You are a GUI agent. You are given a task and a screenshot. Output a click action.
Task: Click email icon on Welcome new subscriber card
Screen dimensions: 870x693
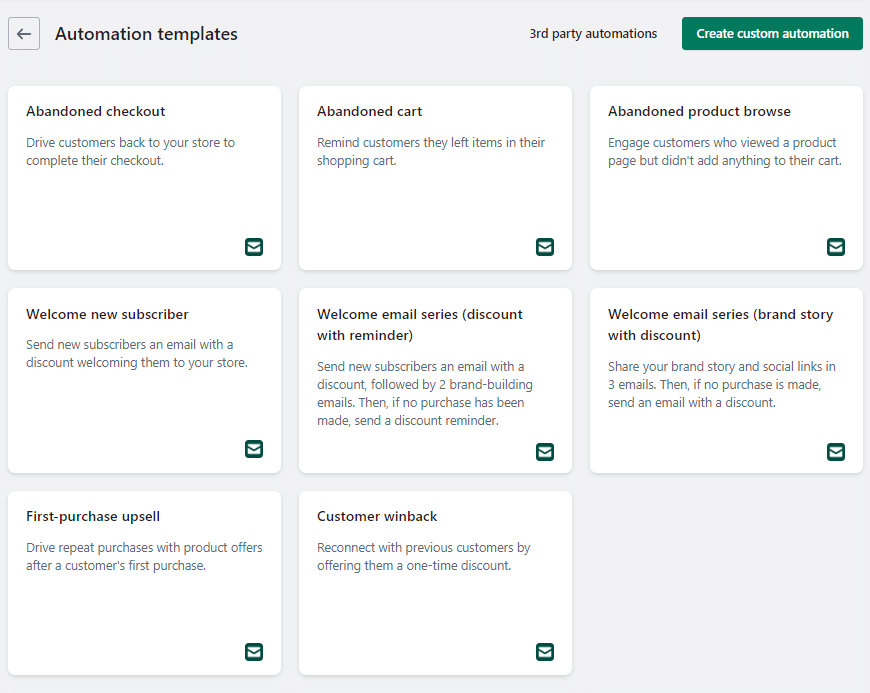tap(254, 449)
